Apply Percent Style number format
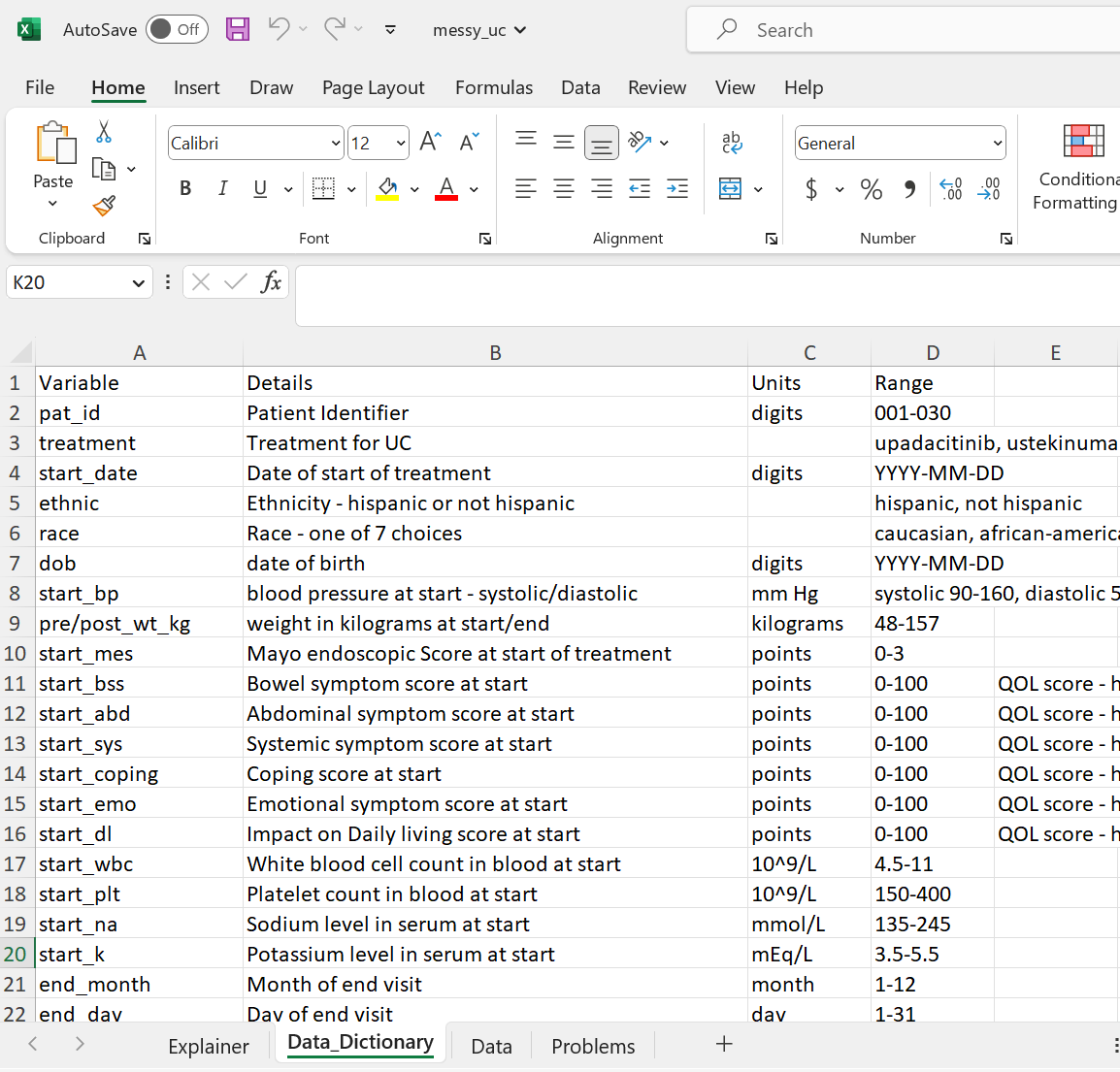 (x=871, y=189)
